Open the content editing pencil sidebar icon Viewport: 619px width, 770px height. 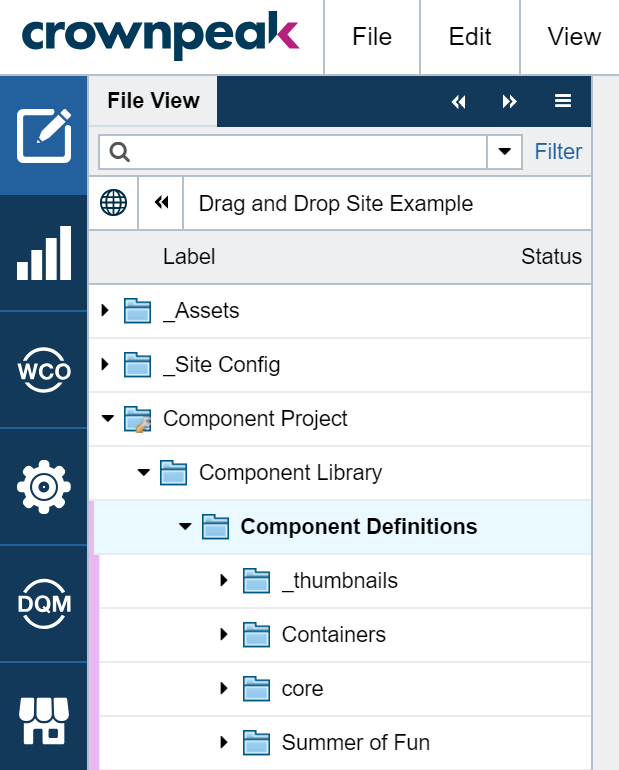(44, 136)
